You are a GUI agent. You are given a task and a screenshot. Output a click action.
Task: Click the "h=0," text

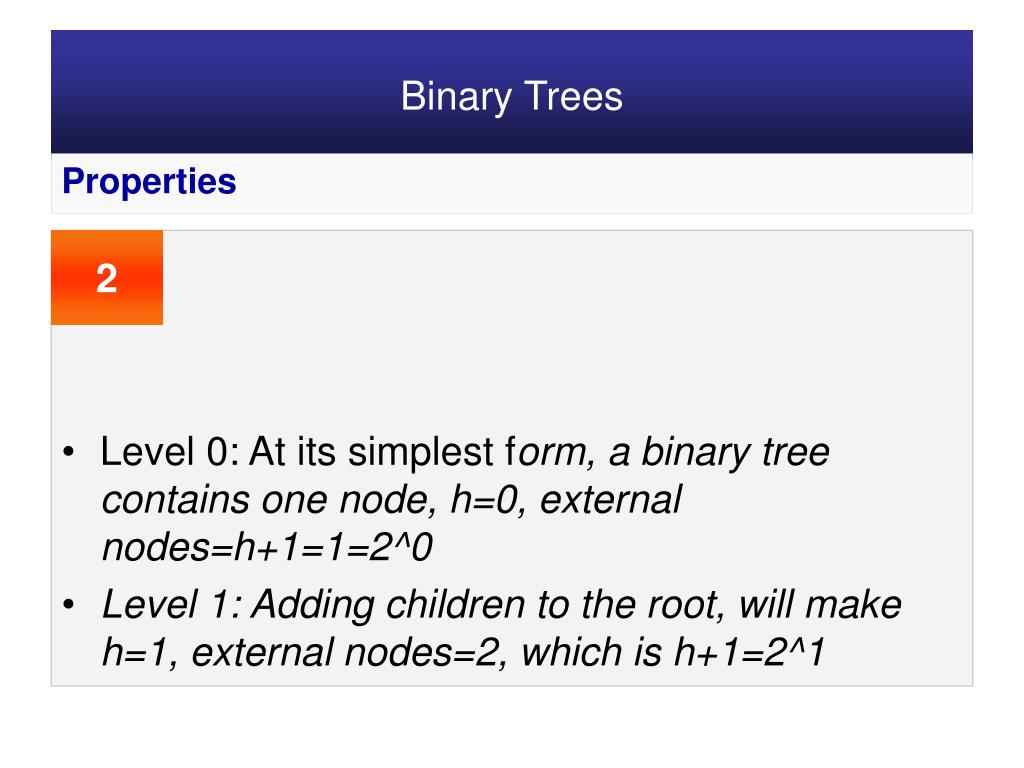484,500
